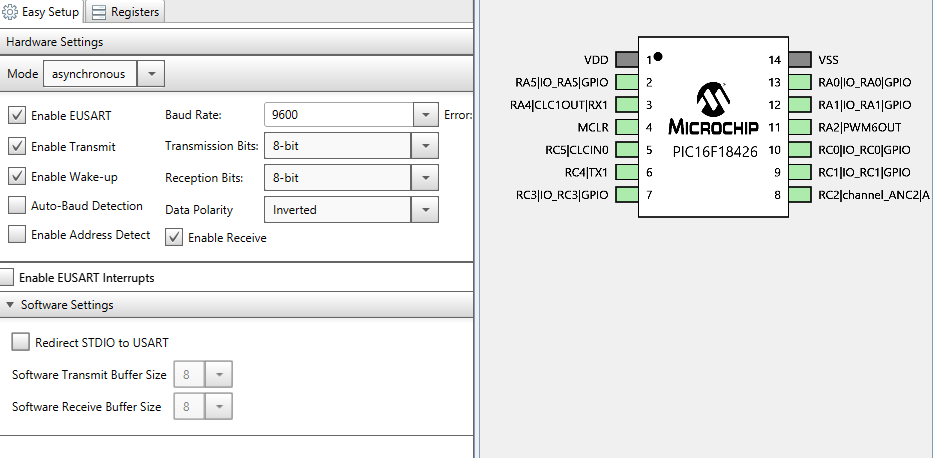
Task: Click the RA5|IO_RA5|GPIO label
Action: click(562, 83)
